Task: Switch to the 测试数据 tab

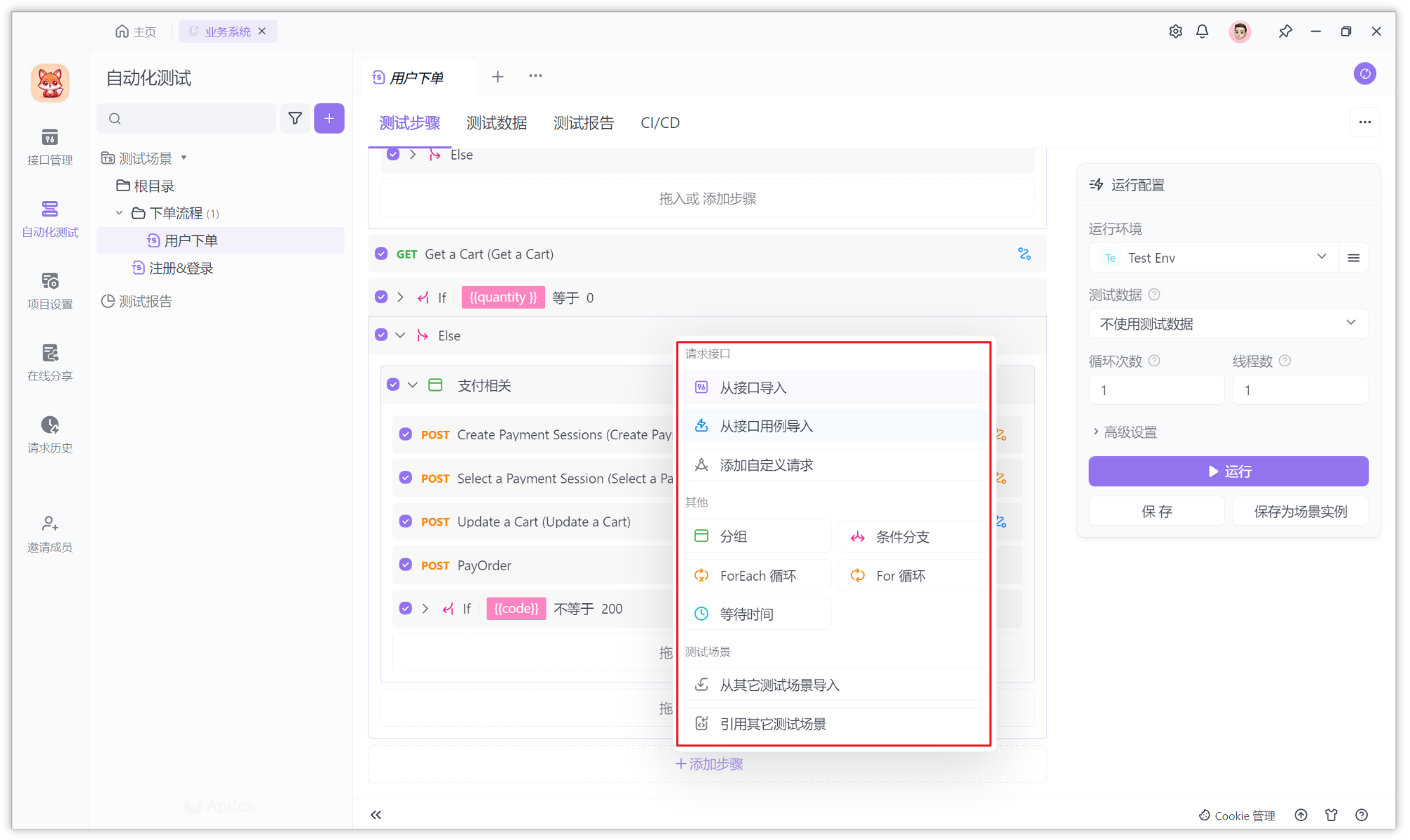Action: pyautogui.click(x=496, y=122)
